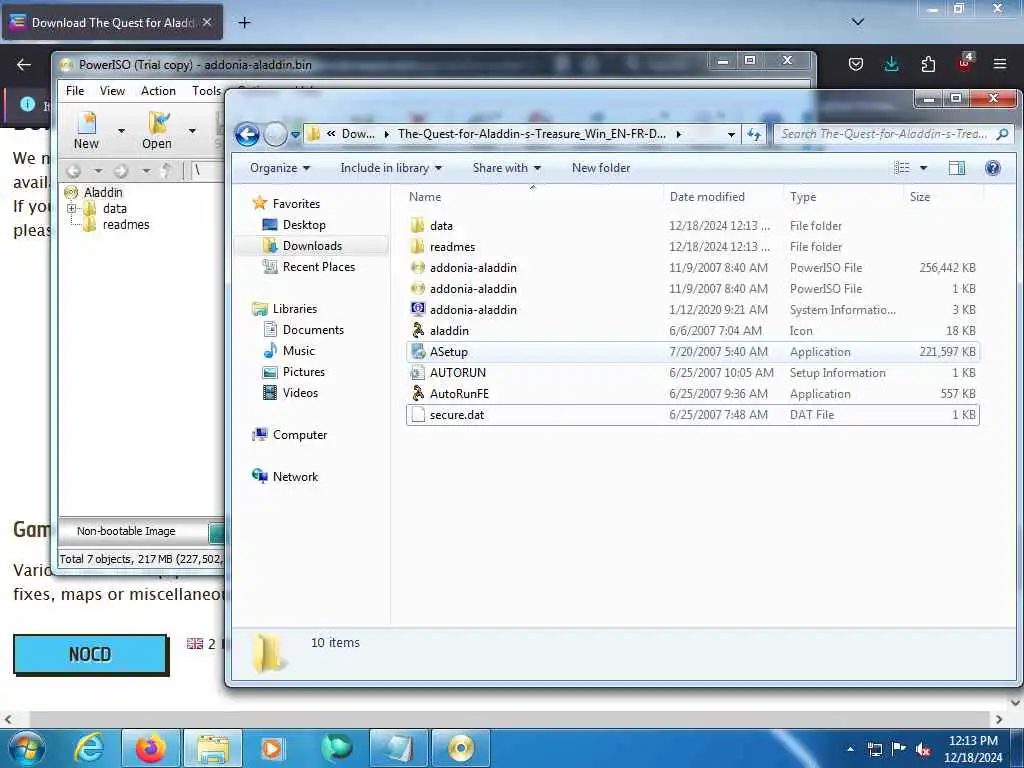
Task: Open Firefox hamburger menu
Action: pyautogui.click(x=999, y=64)
